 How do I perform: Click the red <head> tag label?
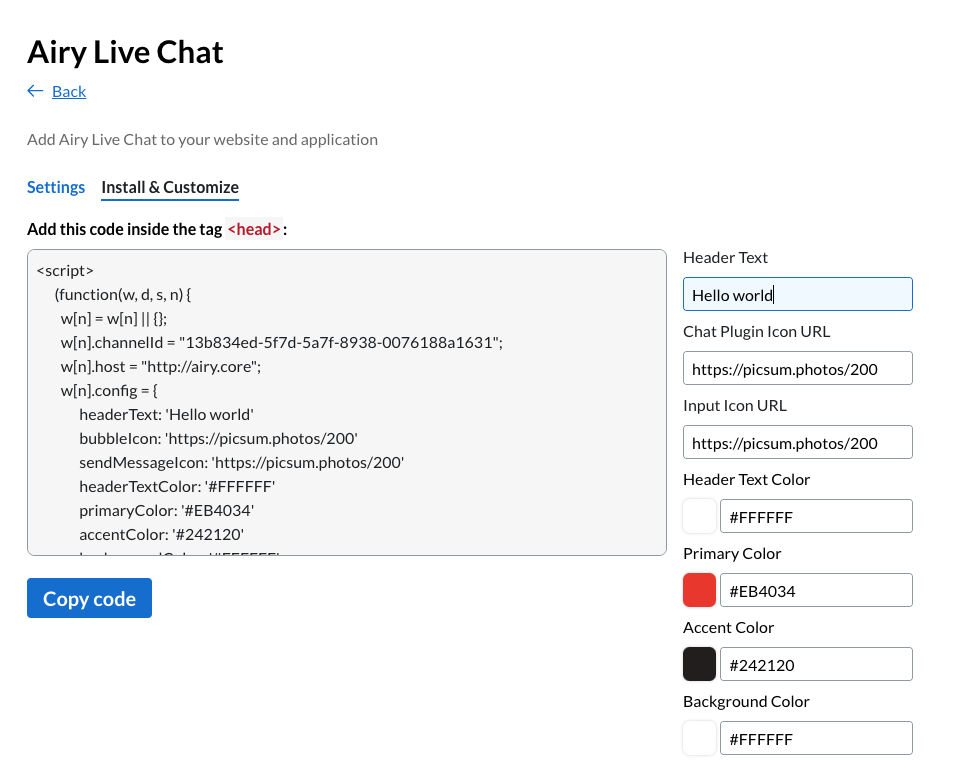click(x=254, y=229)
